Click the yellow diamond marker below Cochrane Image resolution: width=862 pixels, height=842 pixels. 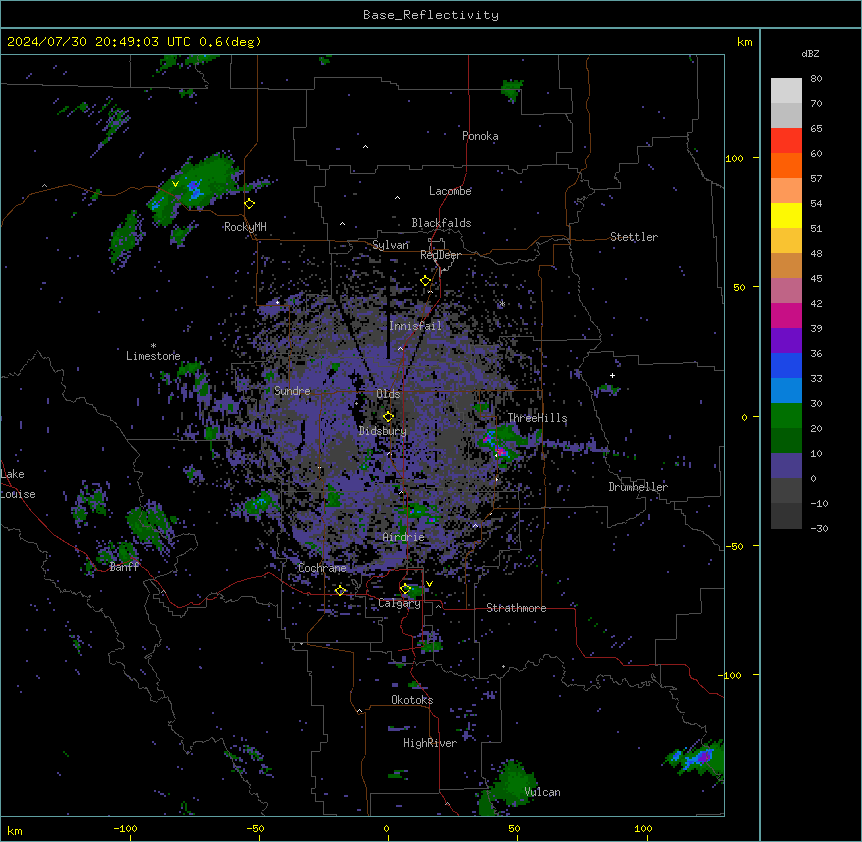click(340, 591)
